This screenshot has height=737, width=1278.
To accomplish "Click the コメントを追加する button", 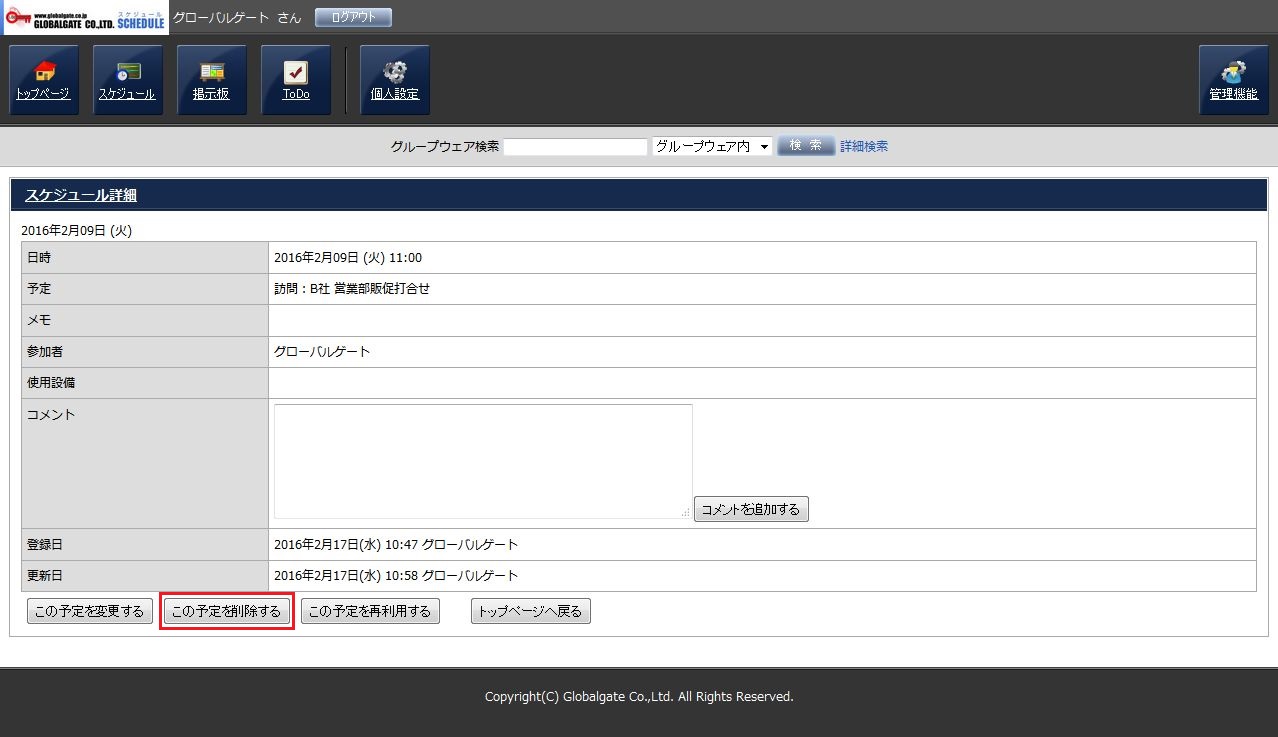I will point(751,509).
